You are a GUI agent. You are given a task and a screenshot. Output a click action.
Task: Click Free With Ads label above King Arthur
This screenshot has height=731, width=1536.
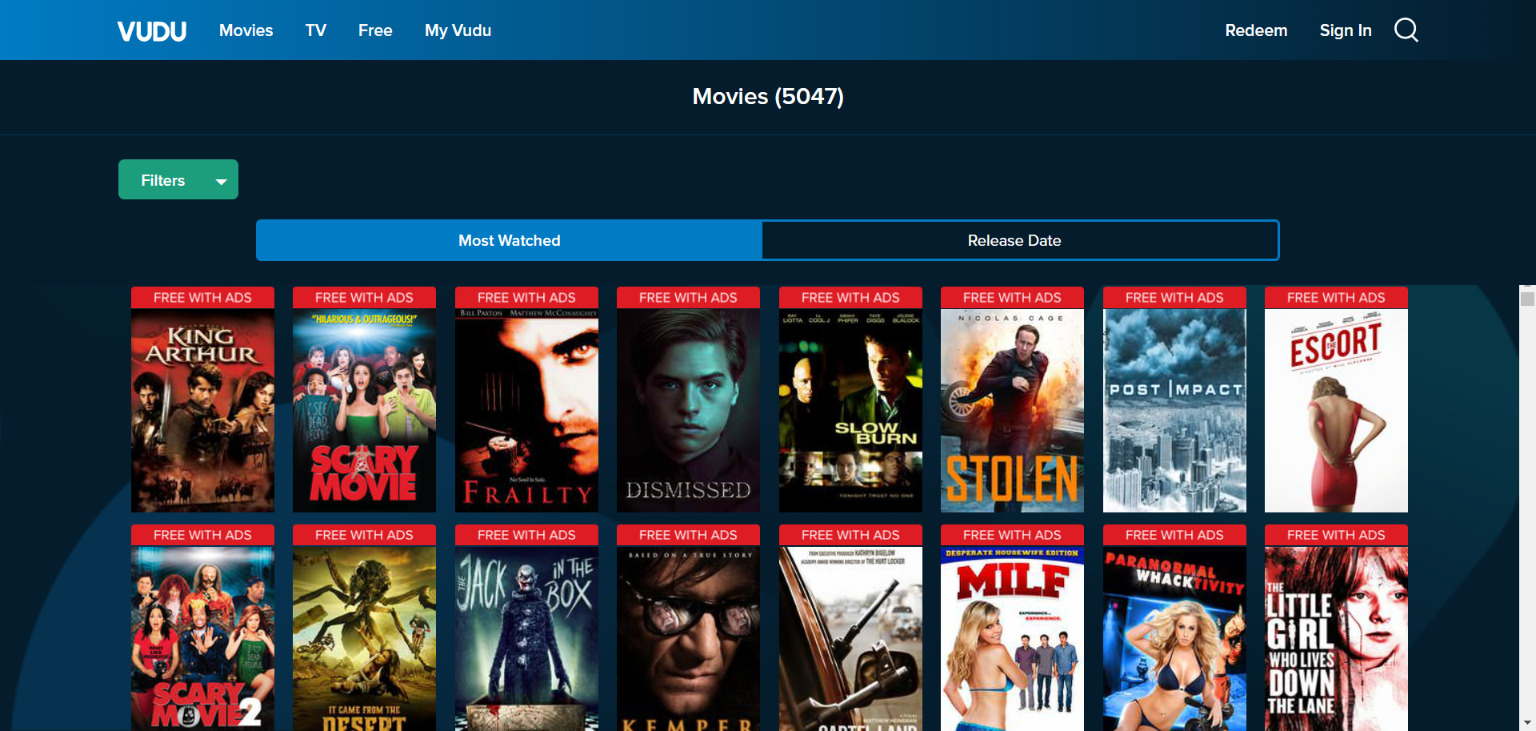tap(203, 297)
